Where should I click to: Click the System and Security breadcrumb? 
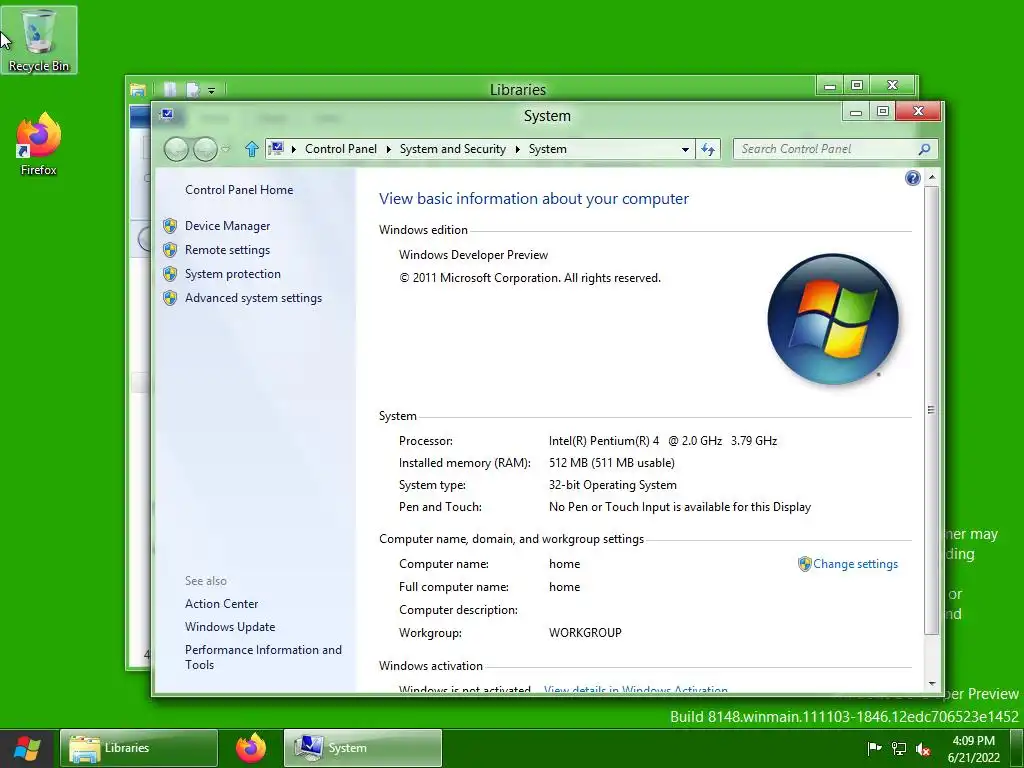[x=453, y=149]
